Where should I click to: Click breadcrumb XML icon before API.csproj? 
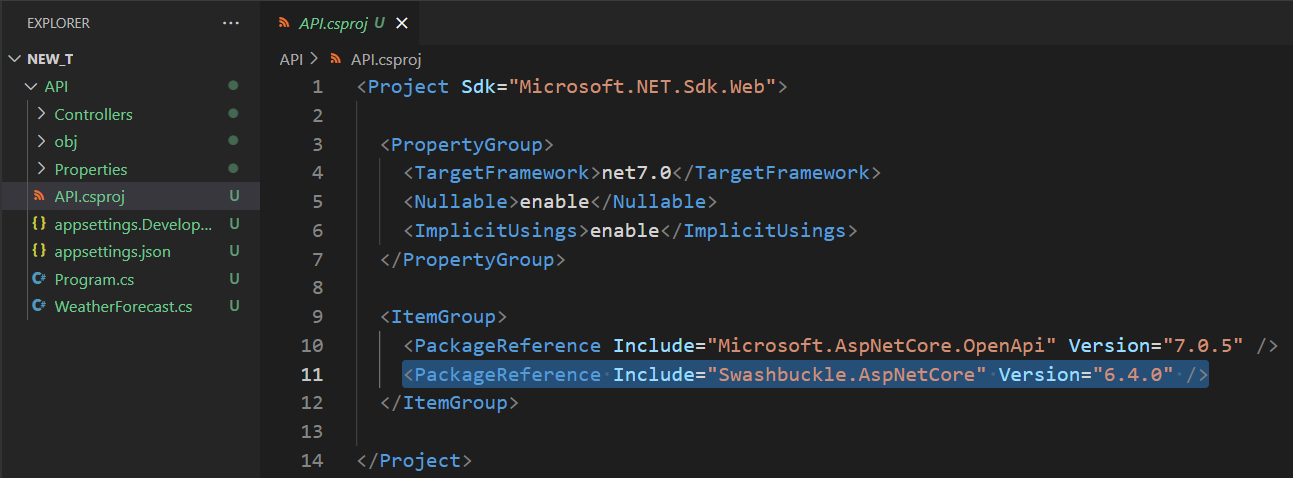336,59
